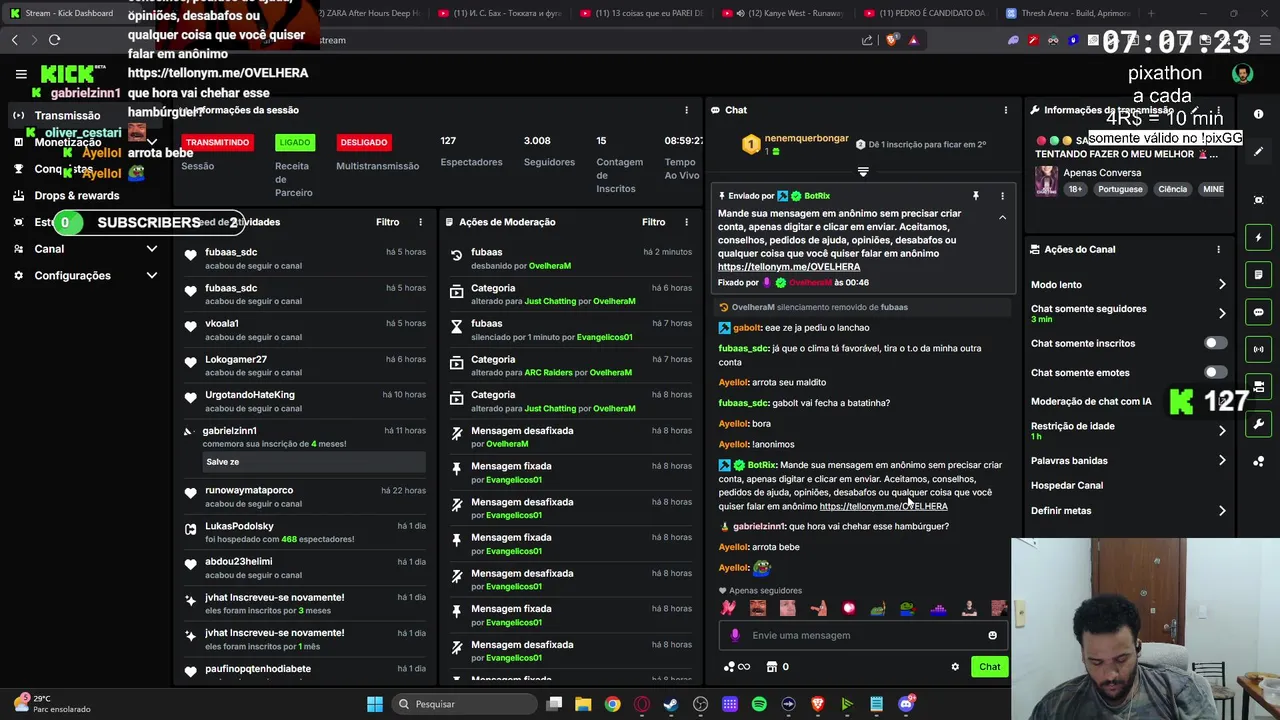Click the LIGADO status badge
This screenshot has height=720, width=1280.
(295, 142)
